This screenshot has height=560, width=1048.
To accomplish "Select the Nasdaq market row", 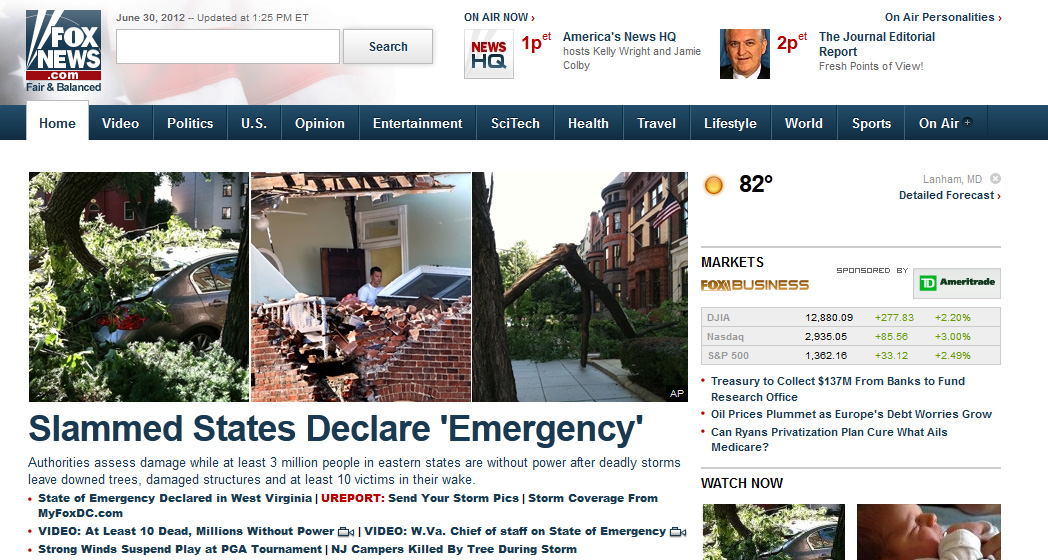I will 850,336.
